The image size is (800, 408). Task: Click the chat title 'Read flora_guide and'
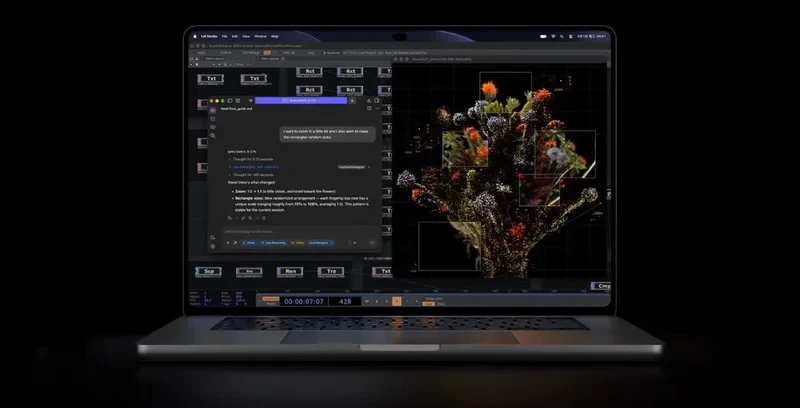[236, 109]
